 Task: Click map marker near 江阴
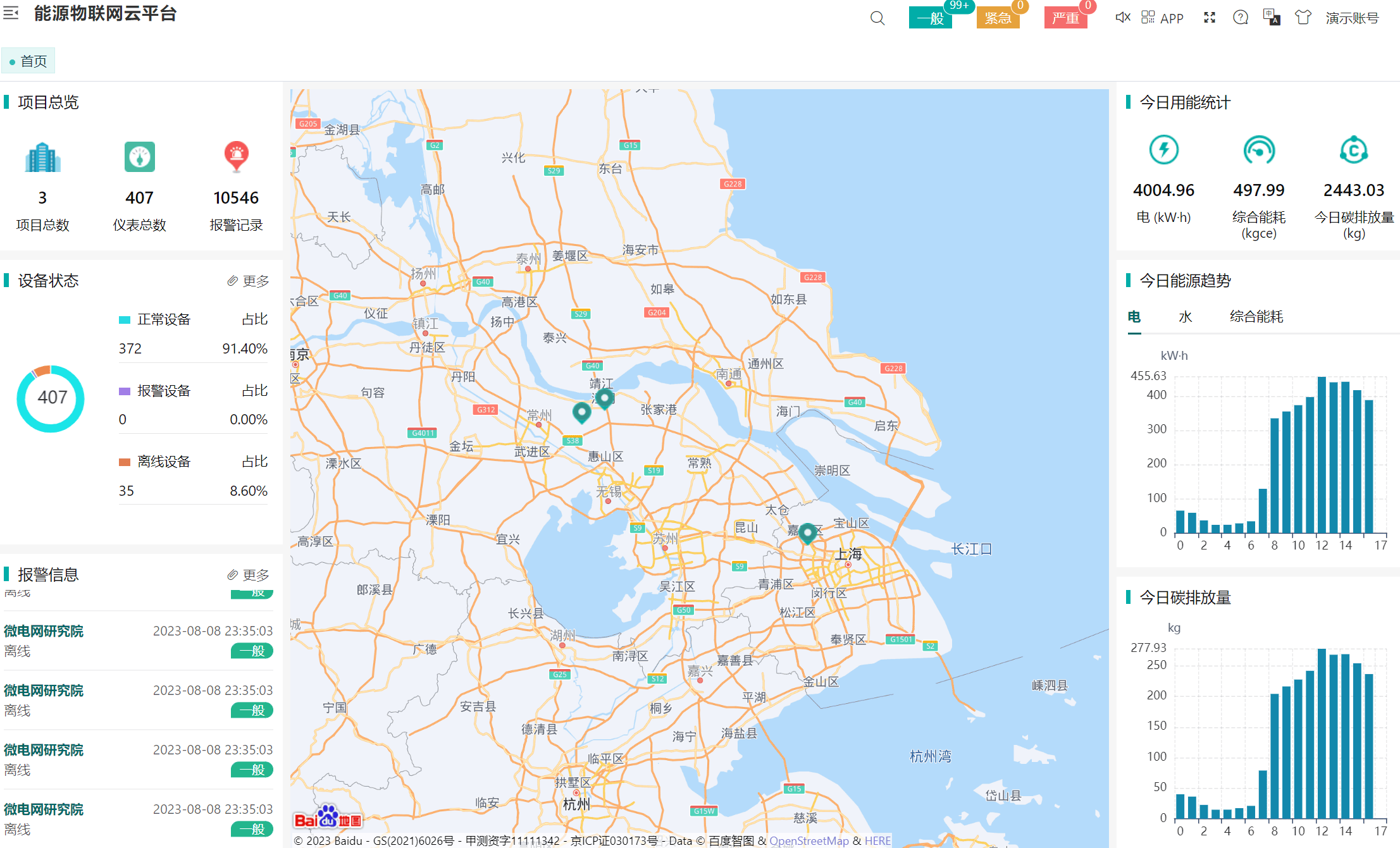(x=605, y=399)
